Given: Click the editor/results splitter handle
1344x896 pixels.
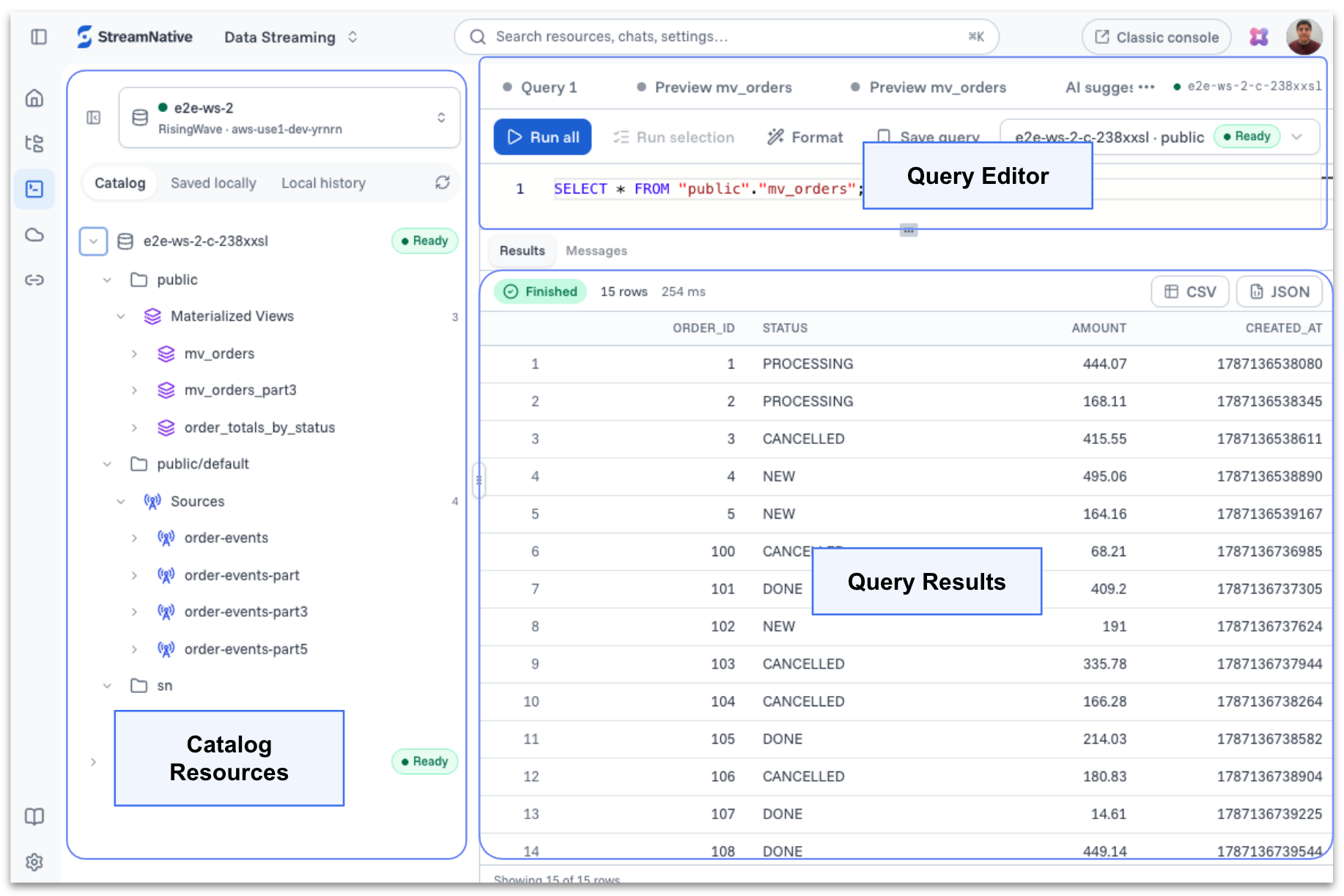Looking at the screenshot, I should pos(909,230).
